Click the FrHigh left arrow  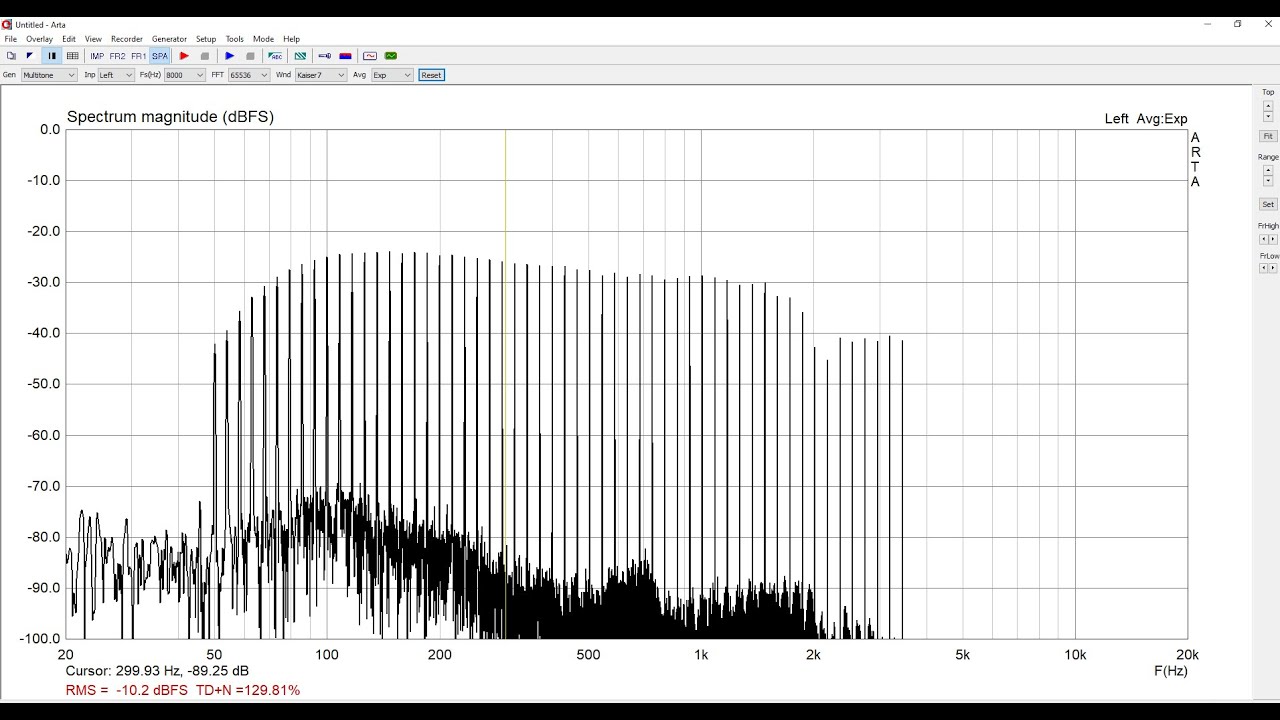pos(1263,239)
